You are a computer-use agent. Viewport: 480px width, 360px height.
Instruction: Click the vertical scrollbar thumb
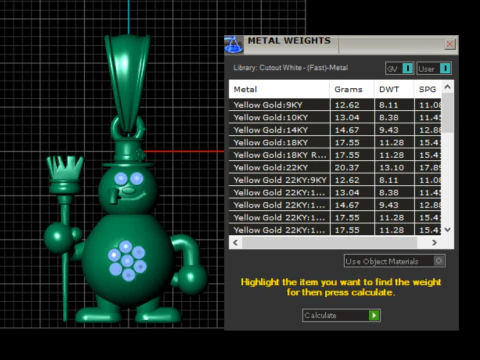click(447, 113)
